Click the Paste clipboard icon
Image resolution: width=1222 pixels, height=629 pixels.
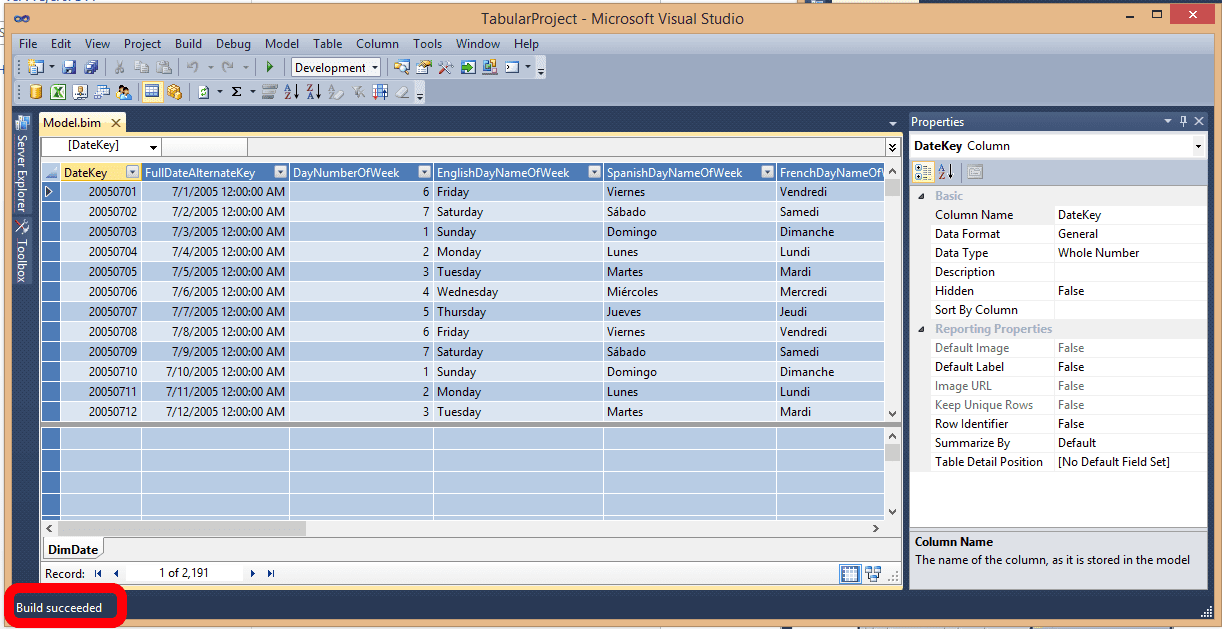[162, 68]
